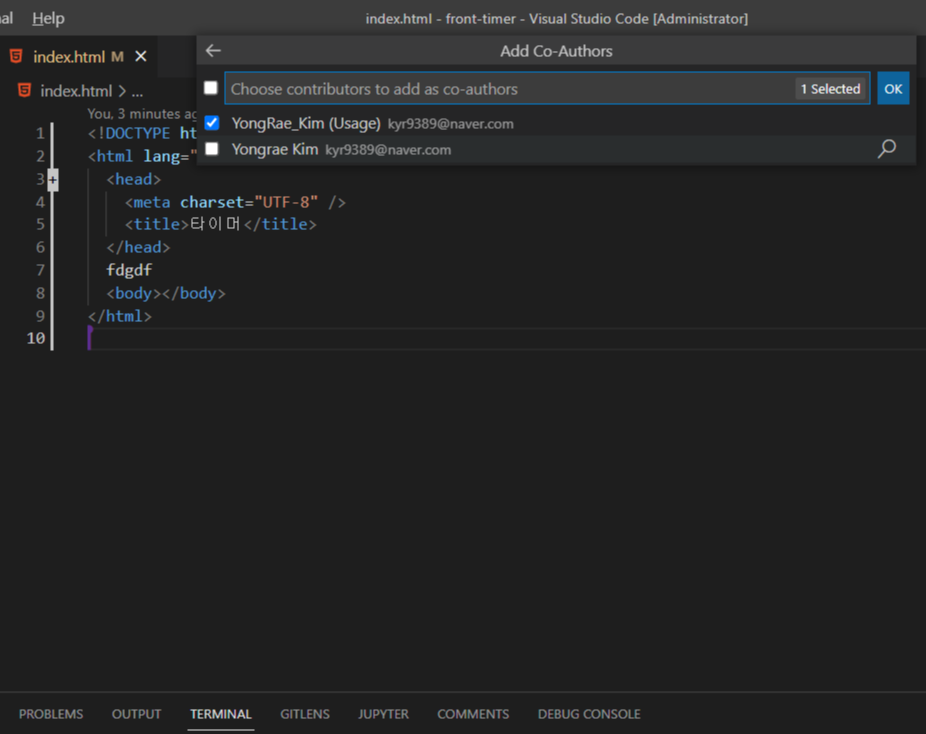This screenshot has width=926, height=734.
Task: Click the 'fdgdf' text on line 7
Action: tap(129, 270)
